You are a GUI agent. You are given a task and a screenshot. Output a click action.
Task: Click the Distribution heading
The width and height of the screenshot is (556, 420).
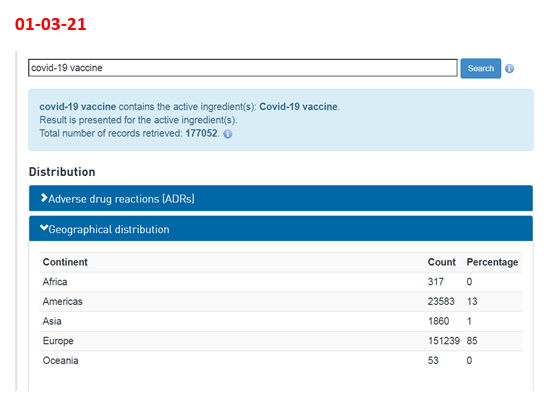click(62, 172)
